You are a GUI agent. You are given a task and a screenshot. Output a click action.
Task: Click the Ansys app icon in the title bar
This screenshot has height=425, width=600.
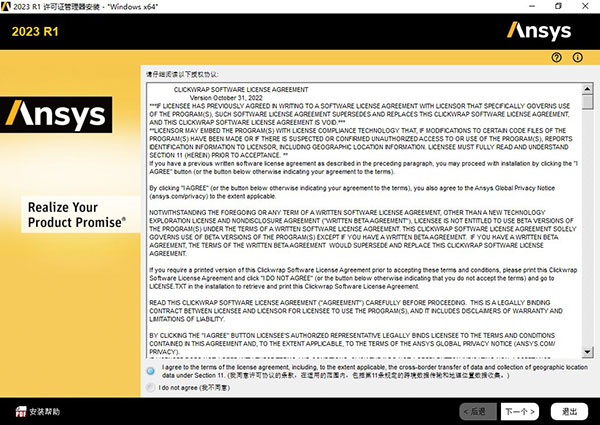click(7, 7)
